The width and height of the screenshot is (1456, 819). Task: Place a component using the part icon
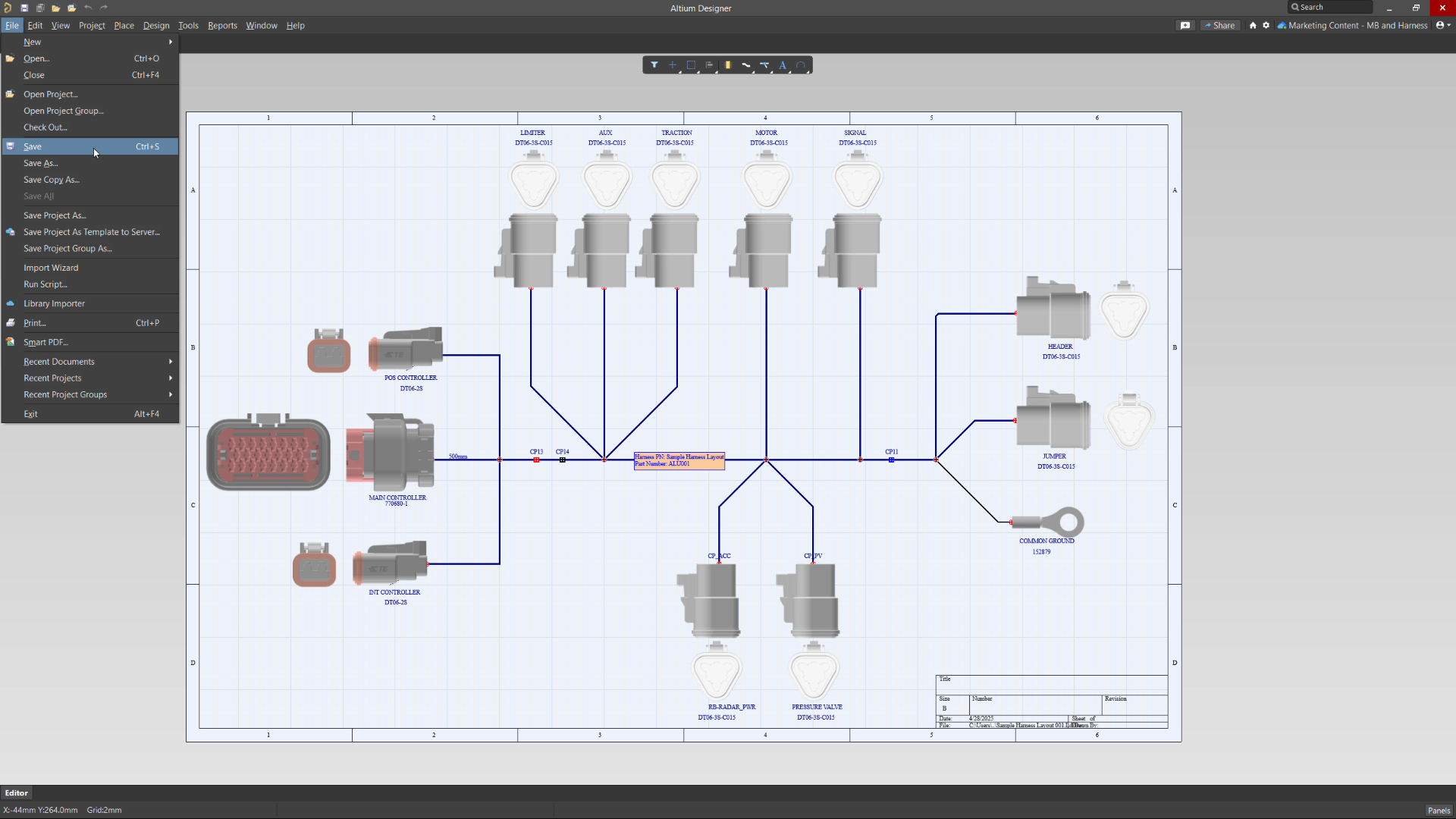728,65
